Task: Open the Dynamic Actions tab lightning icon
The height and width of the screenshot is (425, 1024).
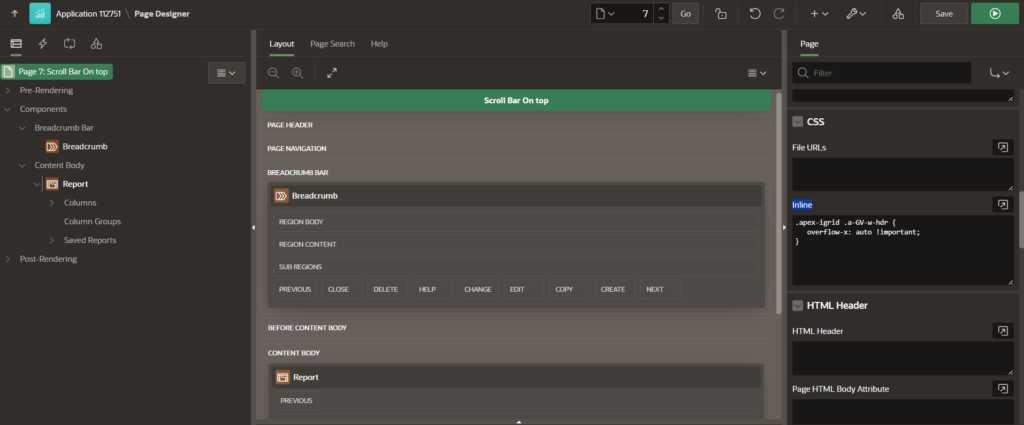Action: pos(43,44)
